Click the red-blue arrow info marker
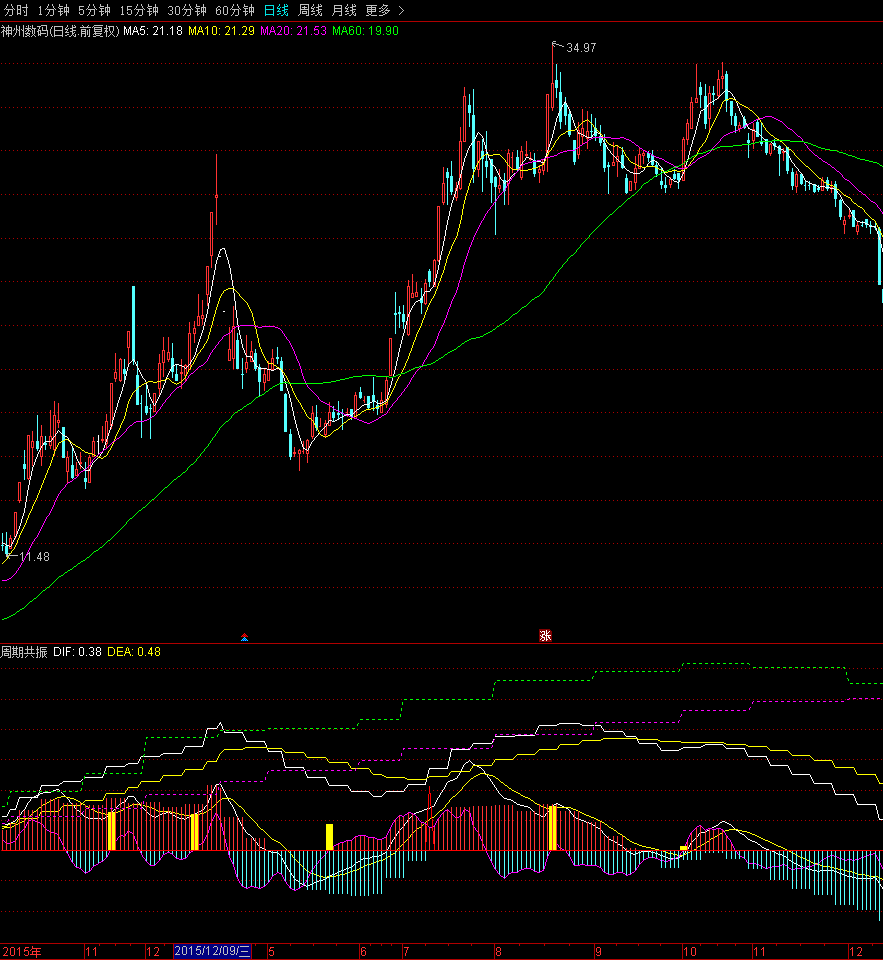Viewport: 883px width, 960px height. pyautogui.click(x=244, y=637)
